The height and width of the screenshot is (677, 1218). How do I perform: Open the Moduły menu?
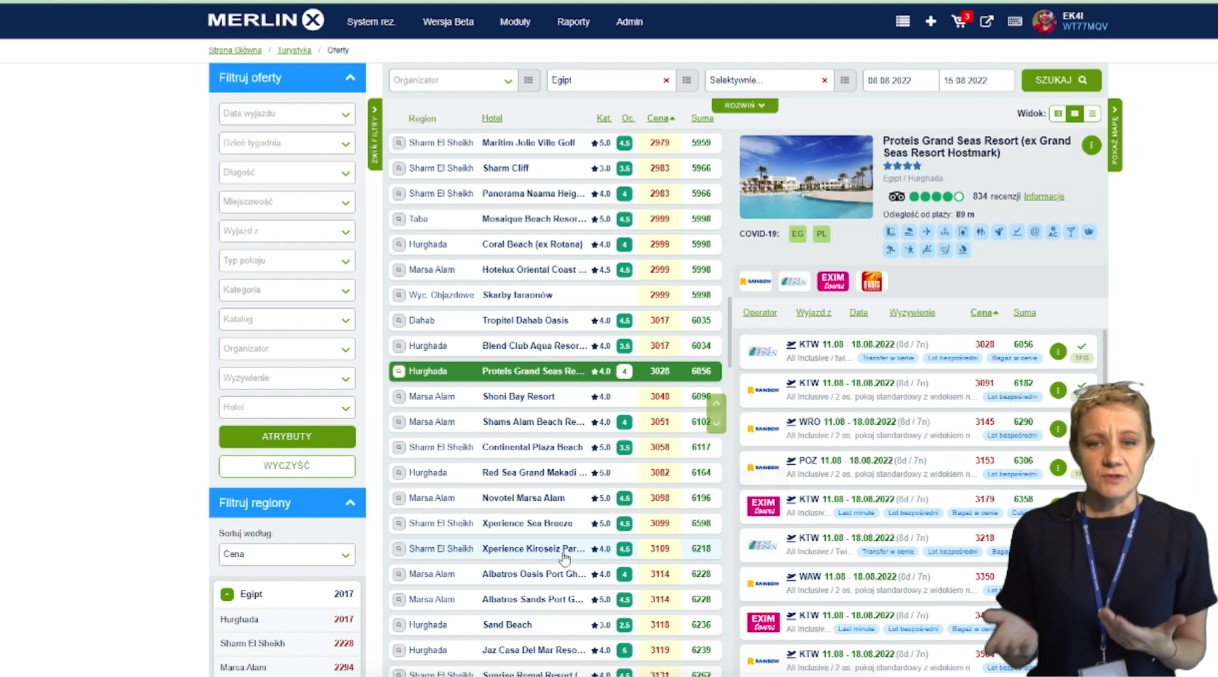(x=515, y=21)
